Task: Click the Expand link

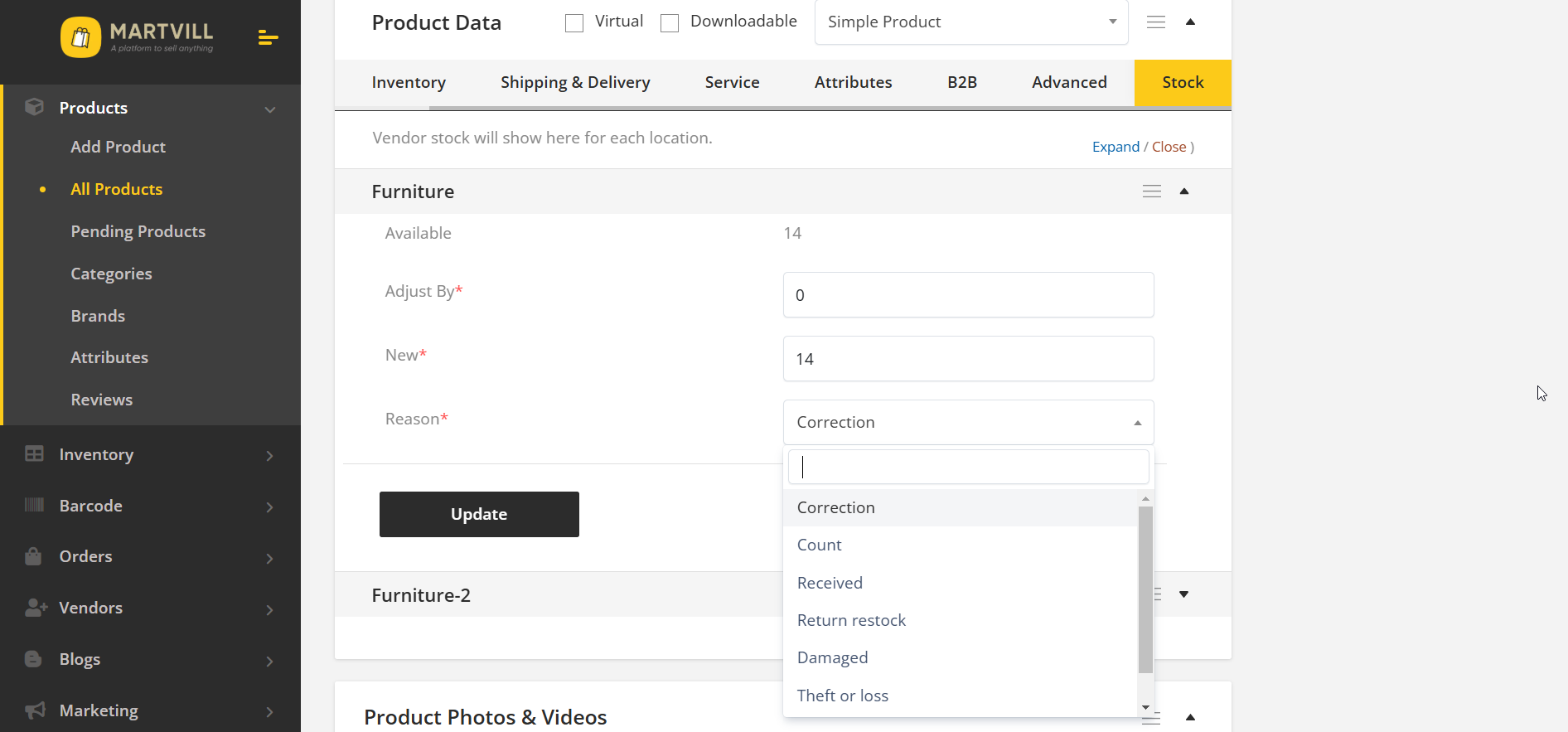Action: [1116, 147]
